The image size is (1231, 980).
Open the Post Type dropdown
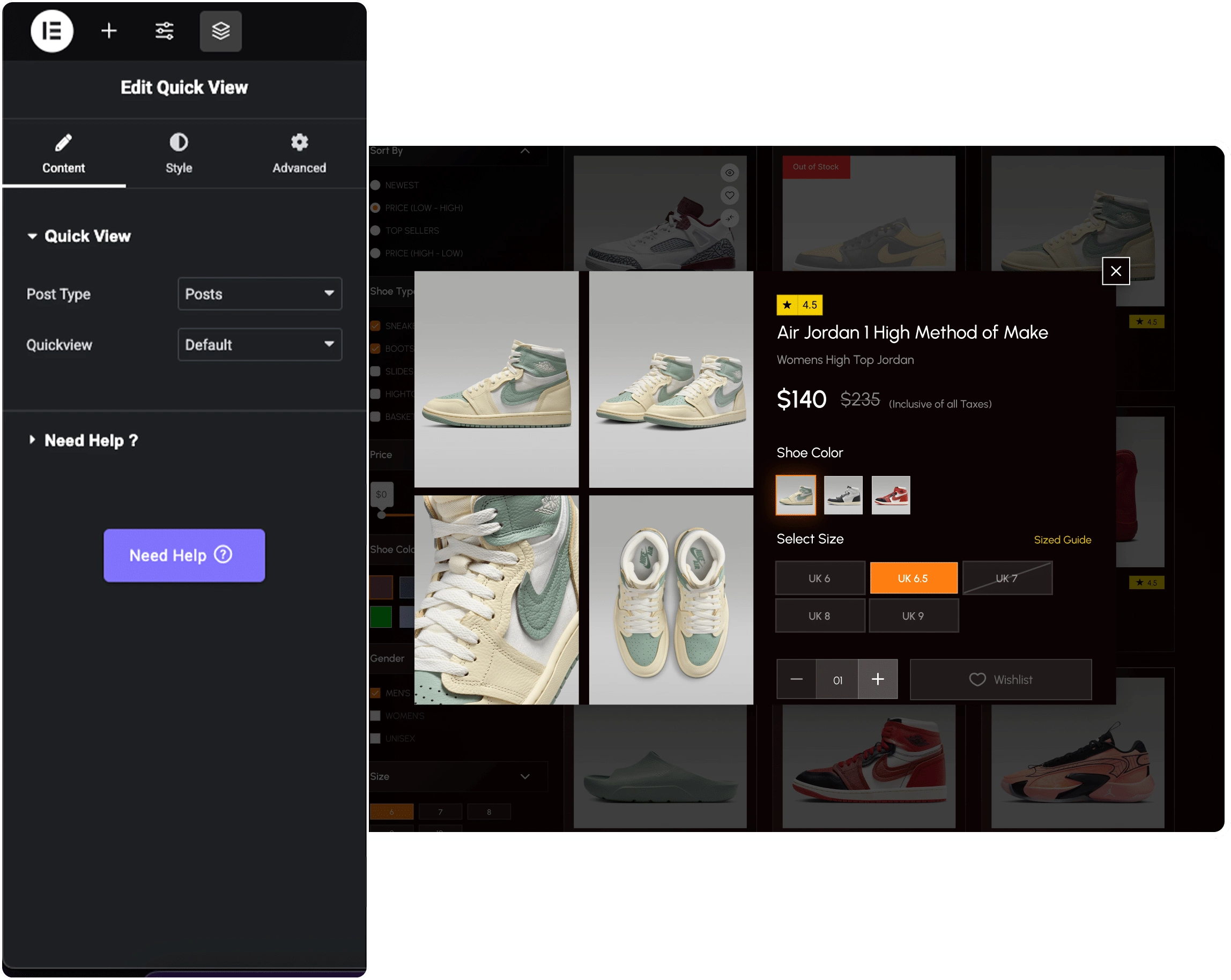[x=260, y=294]
